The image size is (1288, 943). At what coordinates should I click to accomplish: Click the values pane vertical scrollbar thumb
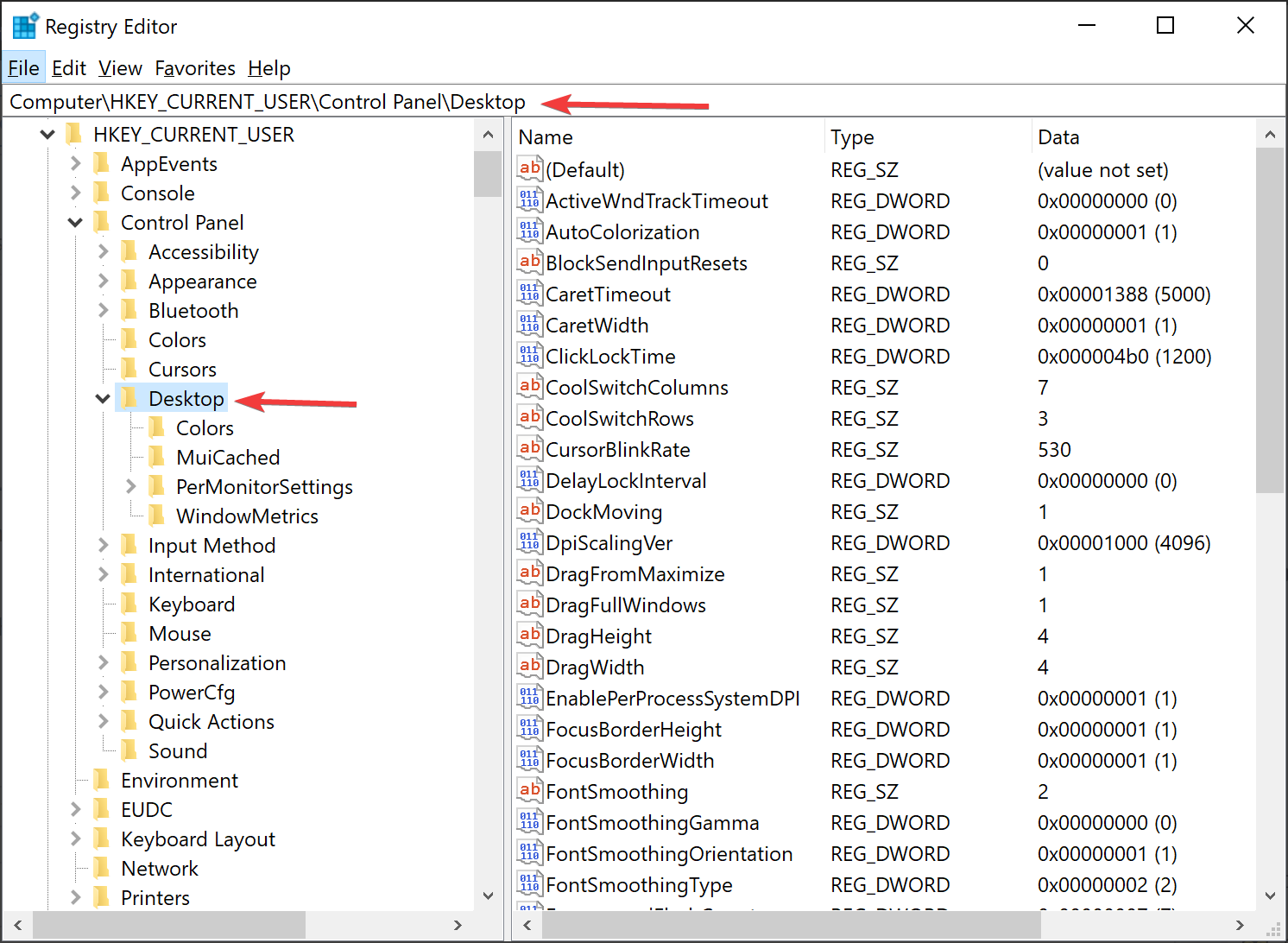1270,320
